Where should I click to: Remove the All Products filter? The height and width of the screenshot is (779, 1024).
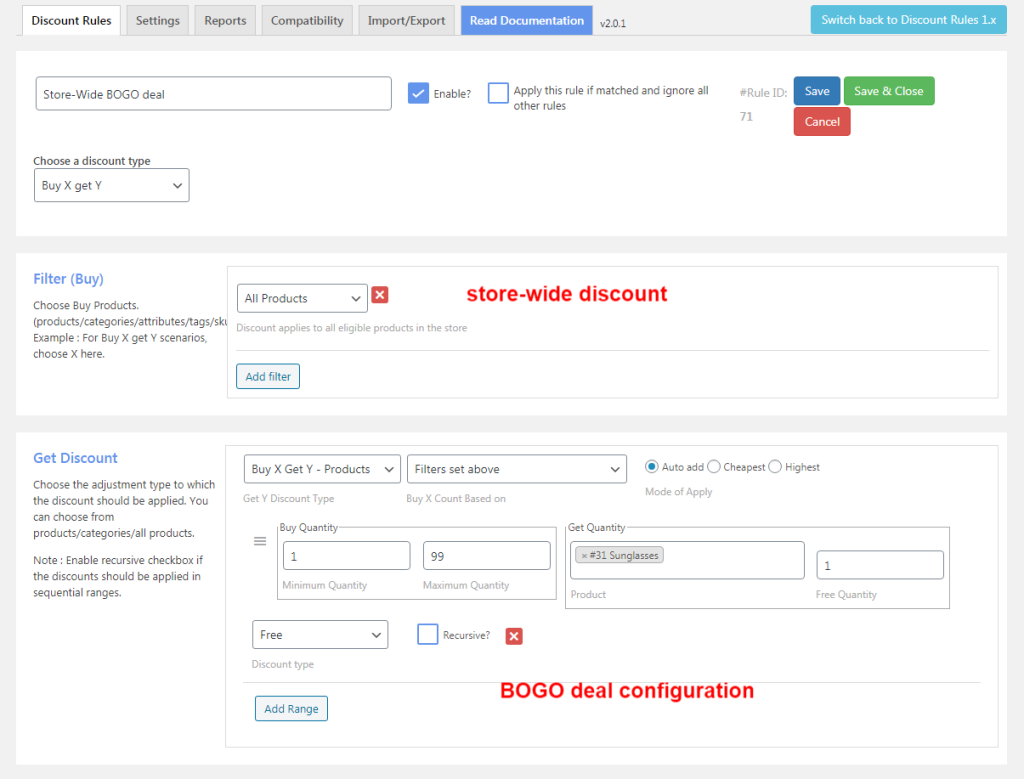point(379,294)
